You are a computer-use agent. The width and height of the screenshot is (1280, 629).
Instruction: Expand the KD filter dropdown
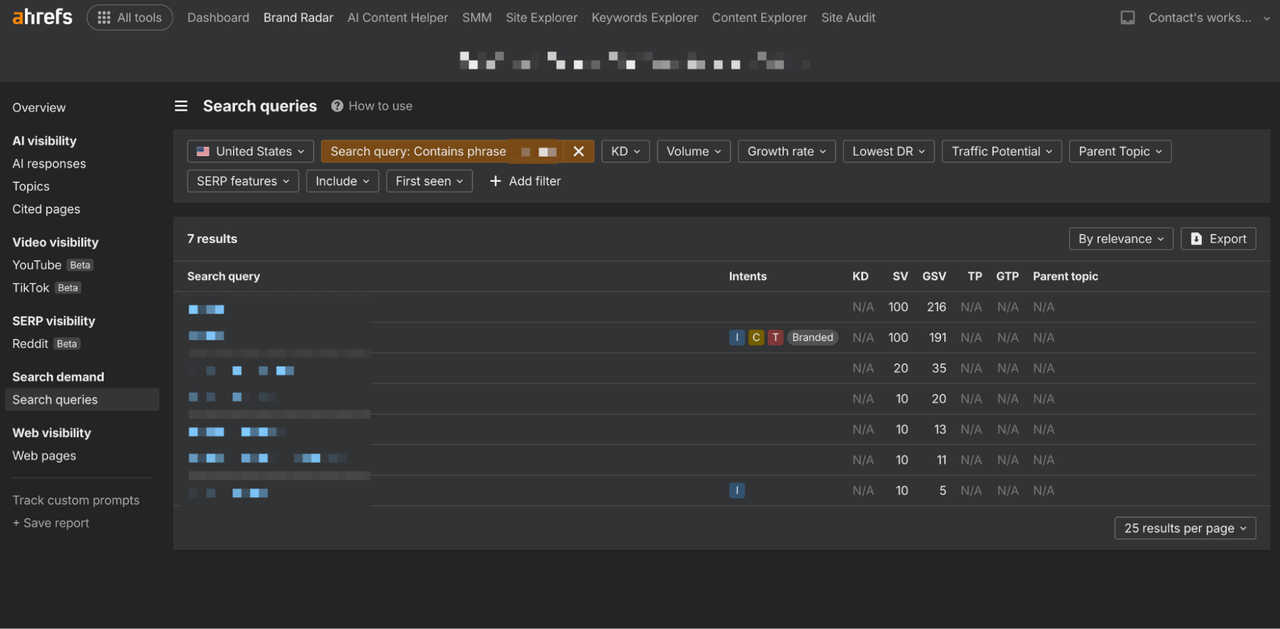[x=625, y=151]
